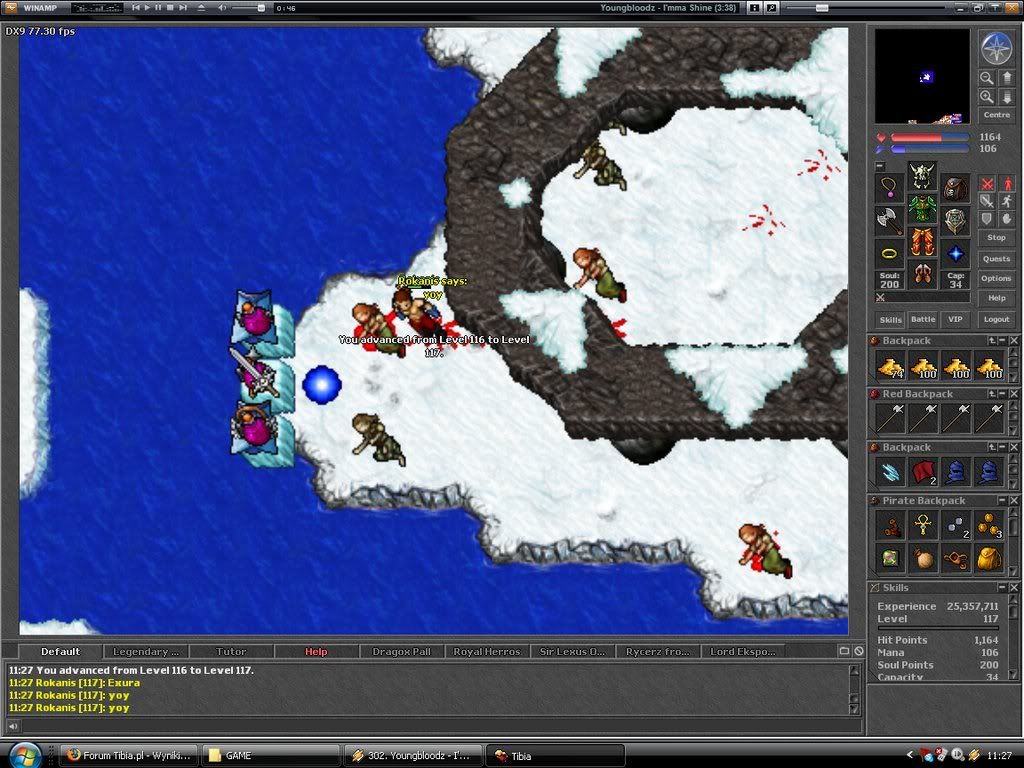Select the horned helmet equipment slot
Viewport: 1024px width, 768px height.
[922, 176]
